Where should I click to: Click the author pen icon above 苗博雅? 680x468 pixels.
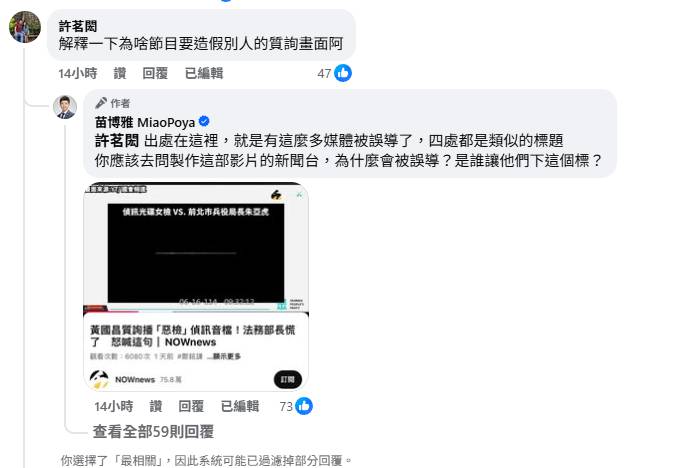pos(101,103)
